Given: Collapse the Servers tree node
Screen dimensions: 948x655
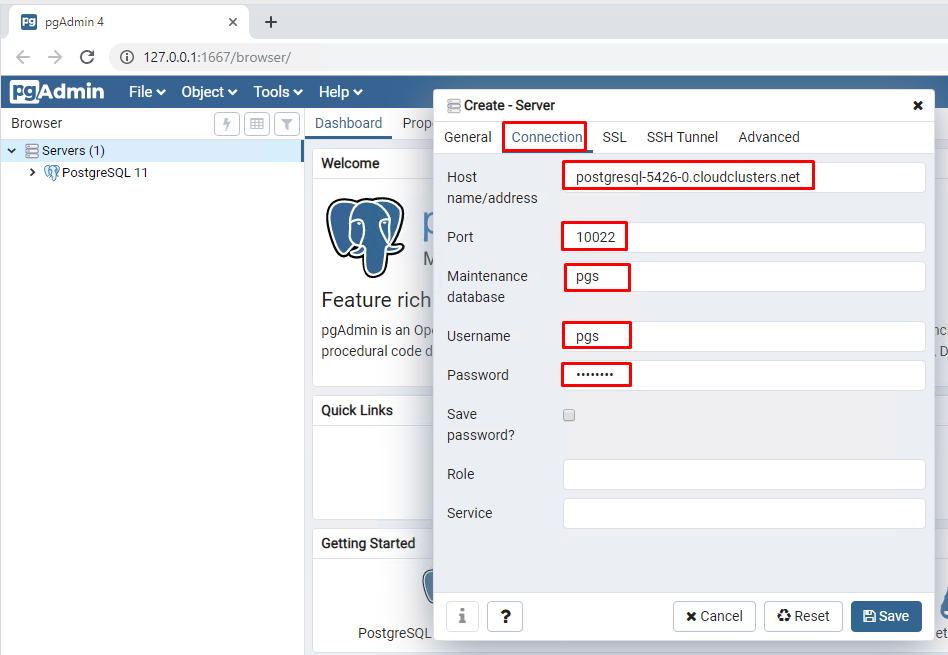Looking at the screenshot, I should tap(12, 151).
